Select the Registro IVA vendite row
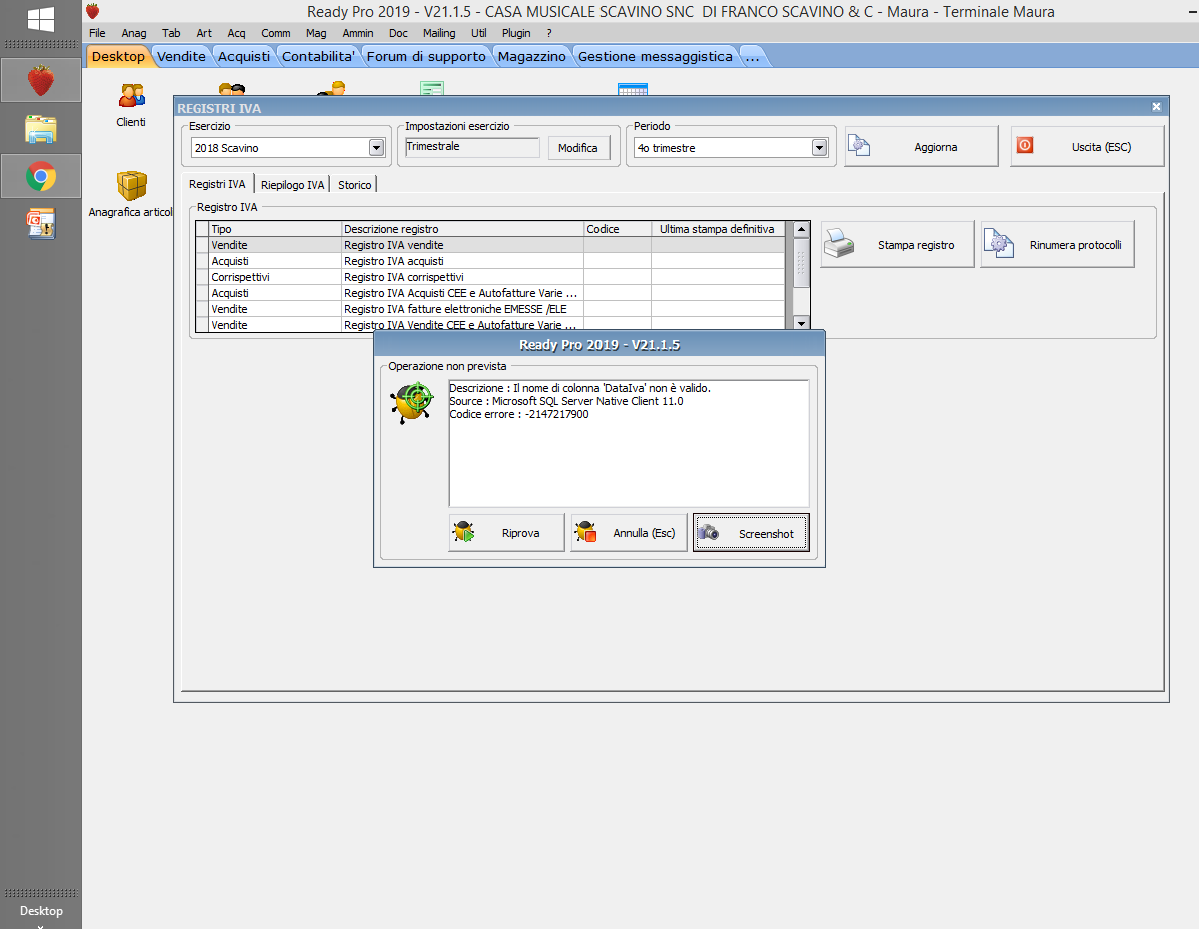 (490, 245)
